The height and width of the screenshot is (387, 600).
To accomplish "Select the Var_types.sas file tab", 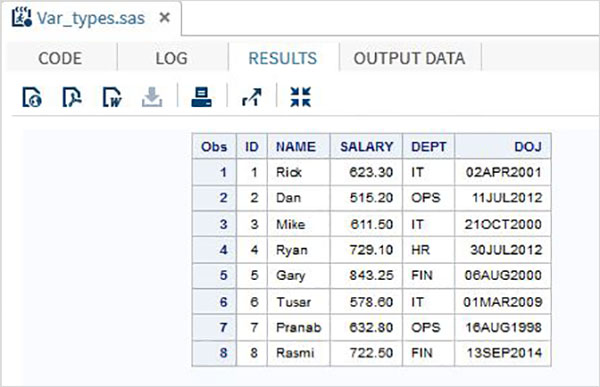I will pyautogui.click(x=91, y=18).
